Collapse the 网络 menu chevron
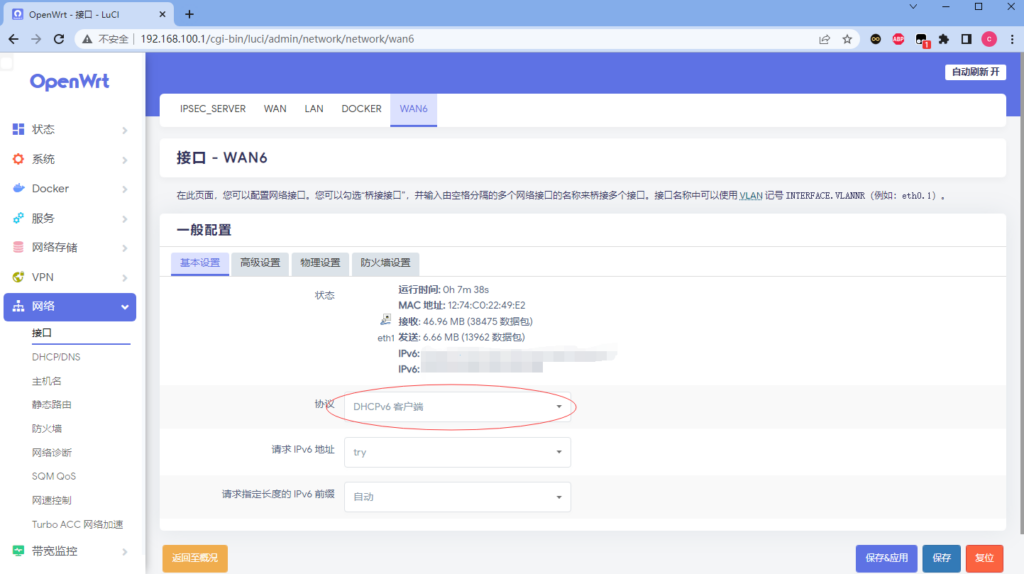This screenshot has width=1024, height=574. 124,307
